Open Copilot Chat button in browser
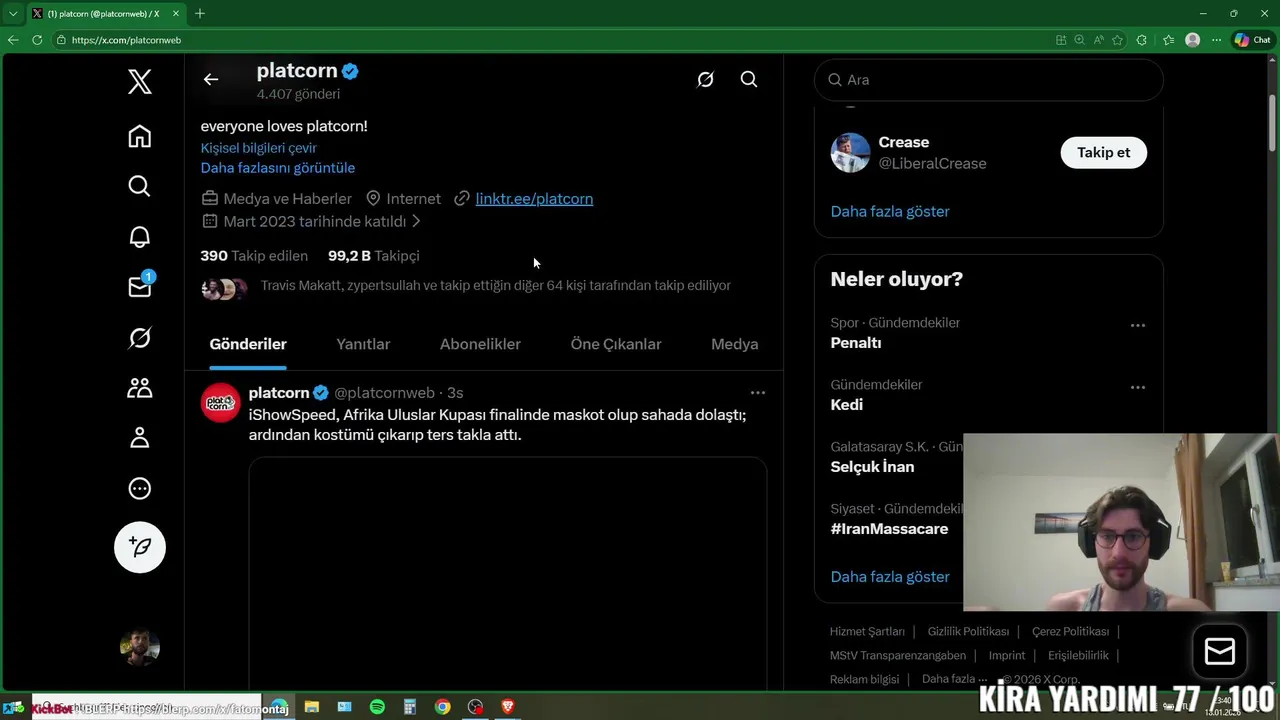 [x=1252, y=40]
